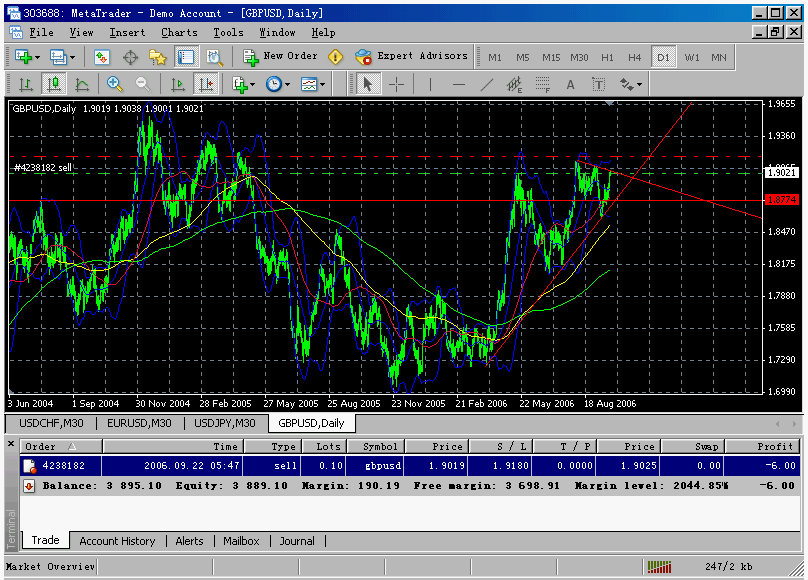This screenshot has height=580, width=808.
Task: Switch to the EURUSD,M30 chart tab
Action: pos(144,423)
